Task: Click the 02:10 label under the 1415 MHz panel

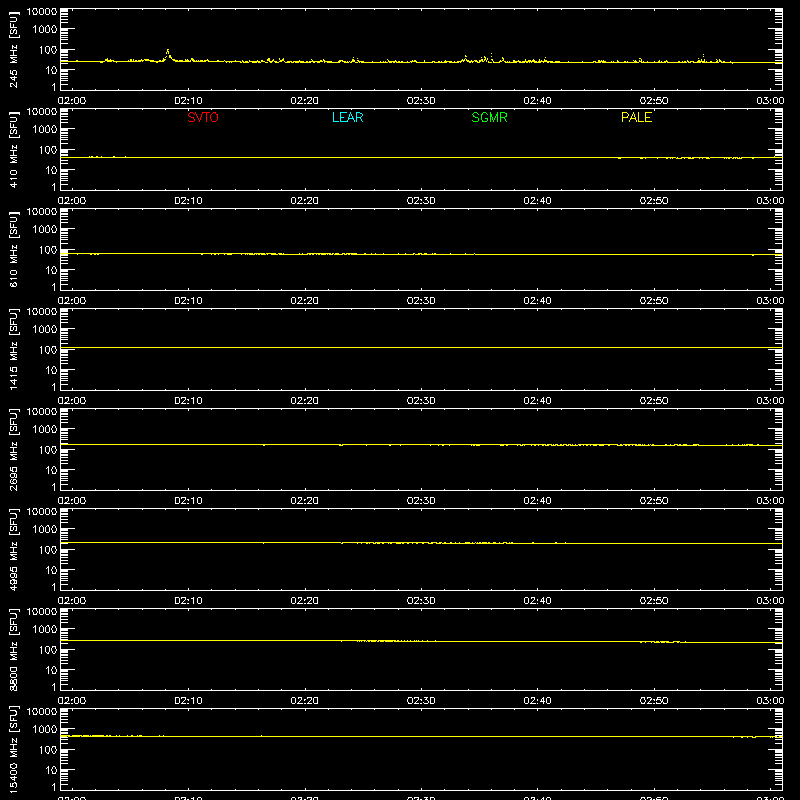Action: pyautogui.click(x=188, y=401)
